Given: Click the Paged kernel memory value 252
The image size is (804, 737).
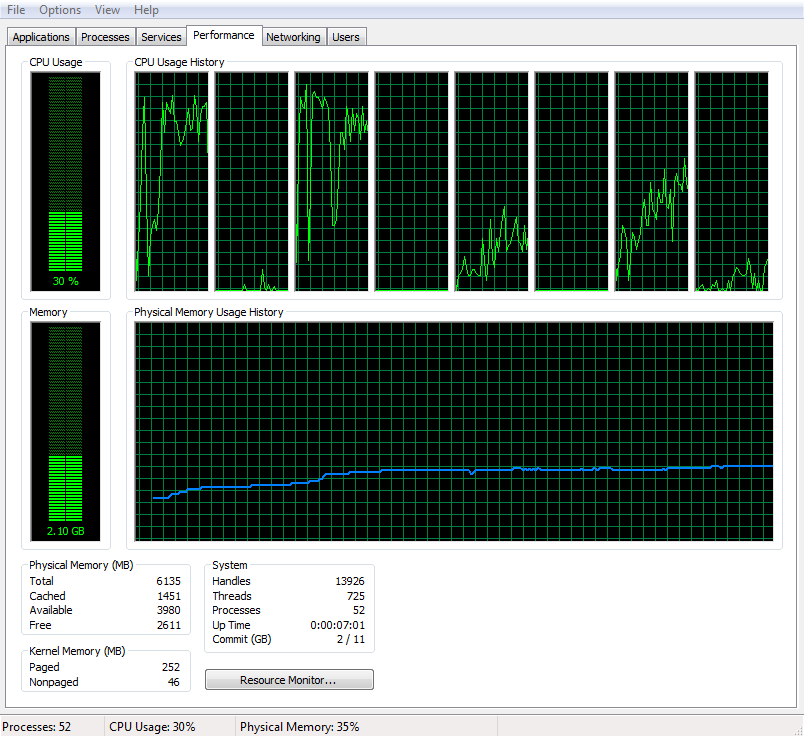Looking at the screenshot, I should tap(171, 667).
